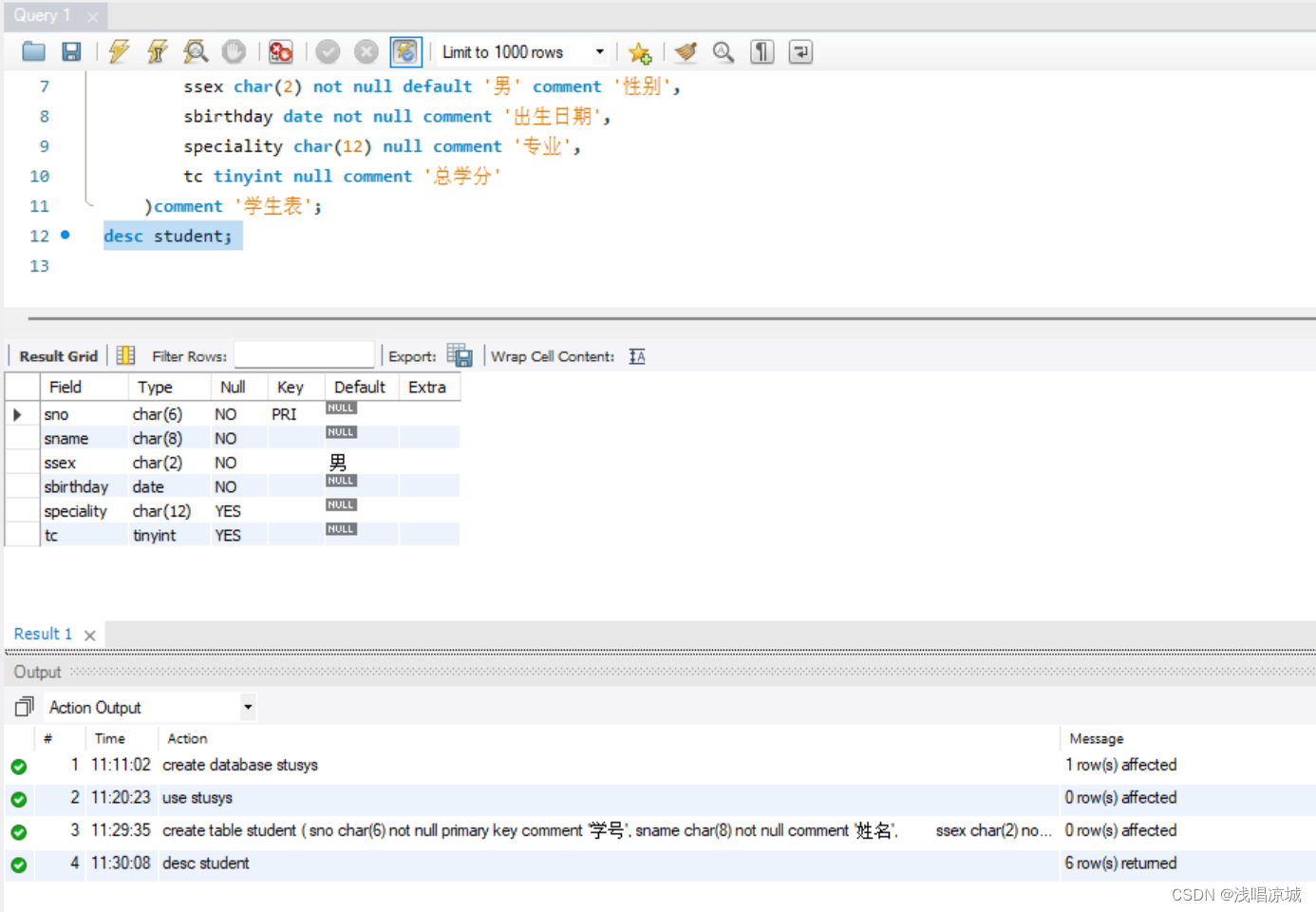Click inside the Filter Rows input field
This screenshot has height=912, width=1316.
click(x=304, y=354)
